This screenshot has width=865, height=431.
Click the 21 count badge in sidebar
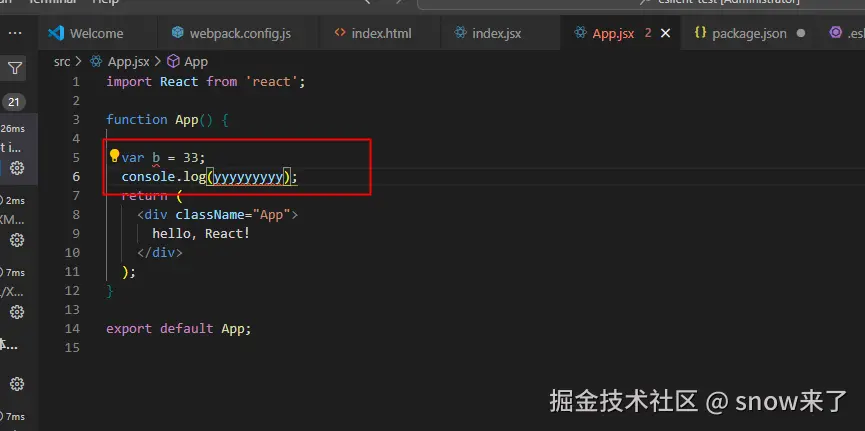point(14,102)
